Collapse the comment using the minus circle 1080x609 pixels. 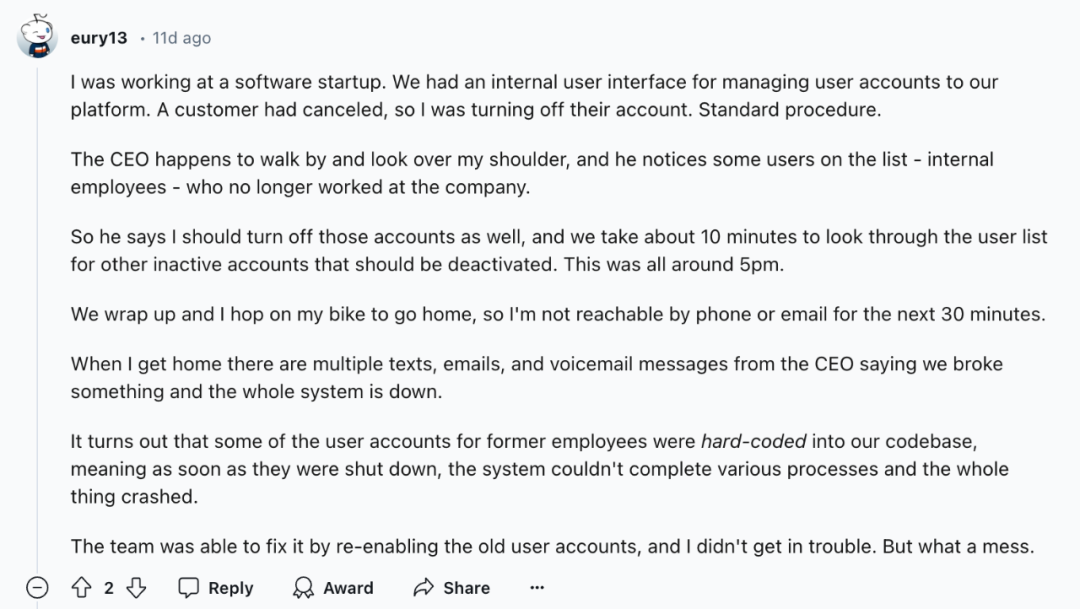pos(37,588)
